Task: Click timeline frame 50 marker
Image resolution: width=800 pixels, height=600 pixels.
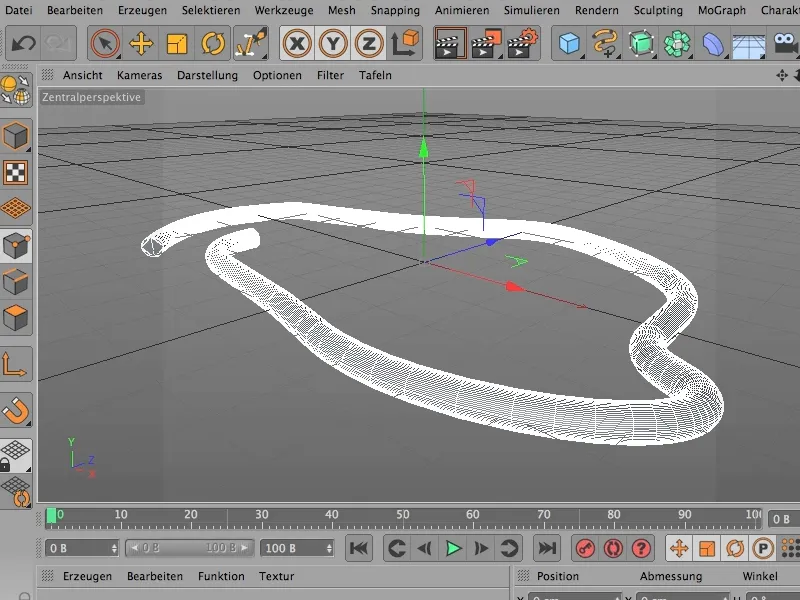Action: [403, 514]
